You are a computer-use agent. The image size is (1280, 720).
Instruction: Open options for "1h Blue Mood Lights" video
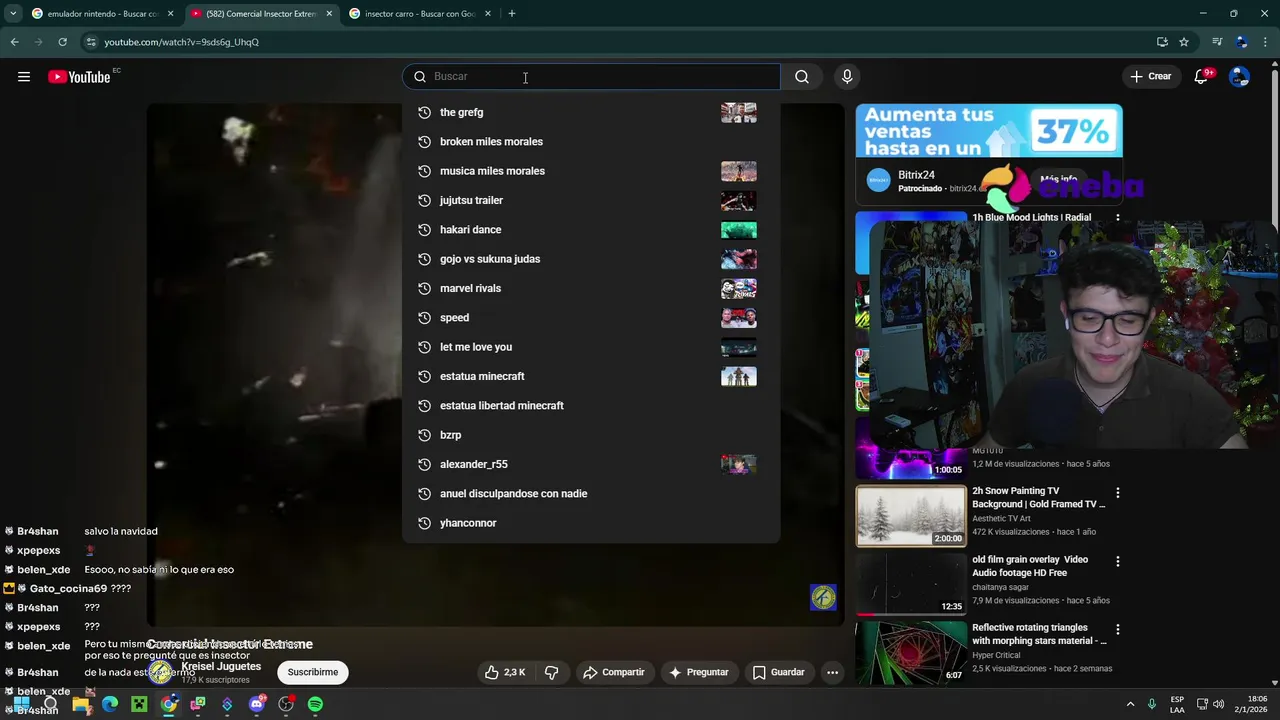point(1118,218)
